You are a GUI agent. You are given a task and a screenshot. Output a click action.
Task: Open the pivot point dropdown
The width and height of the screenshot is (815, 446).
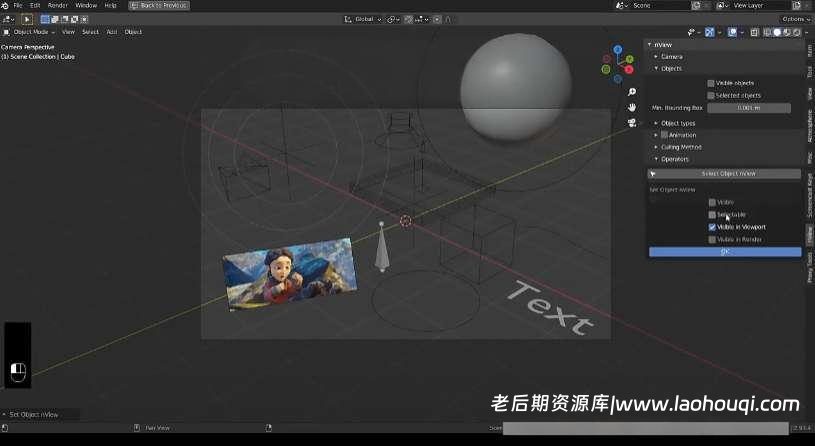393,19
